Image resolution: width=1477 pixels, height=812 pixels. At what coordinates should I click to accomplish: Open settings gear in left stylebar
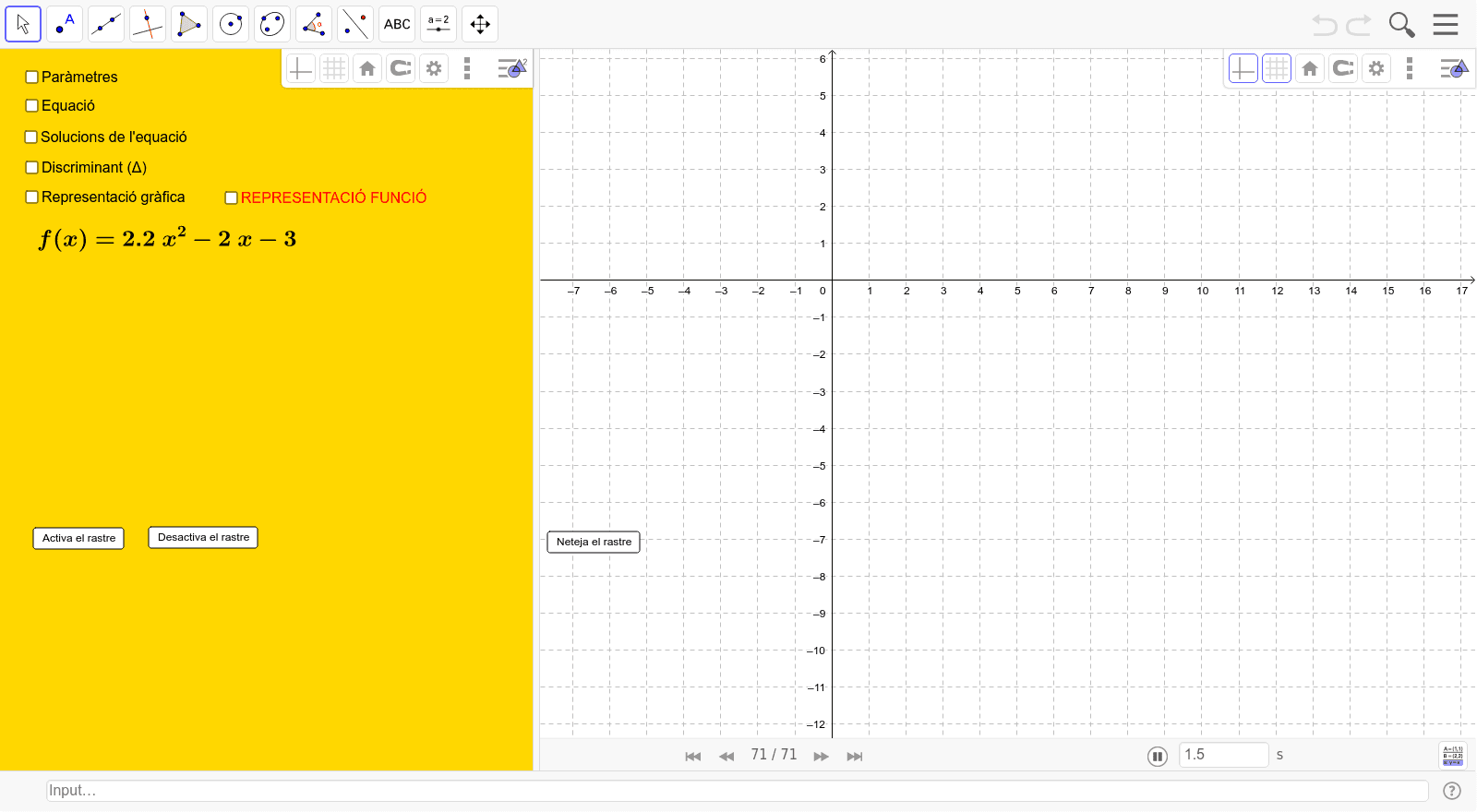pos(434,68)
